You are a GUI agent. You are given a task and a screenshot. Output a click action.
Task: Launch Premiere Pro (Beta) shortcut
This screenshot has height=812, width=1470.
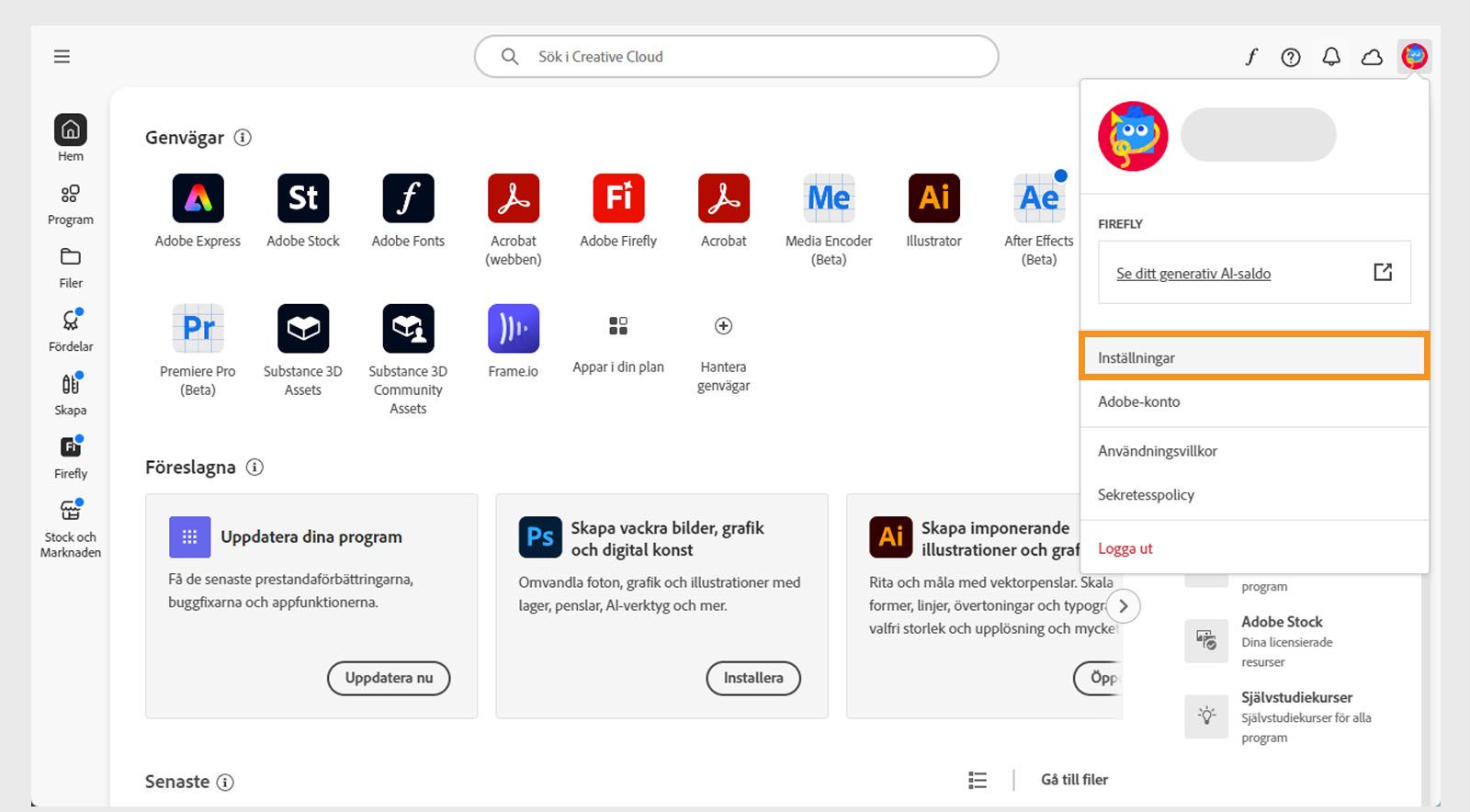coord(198,351)
